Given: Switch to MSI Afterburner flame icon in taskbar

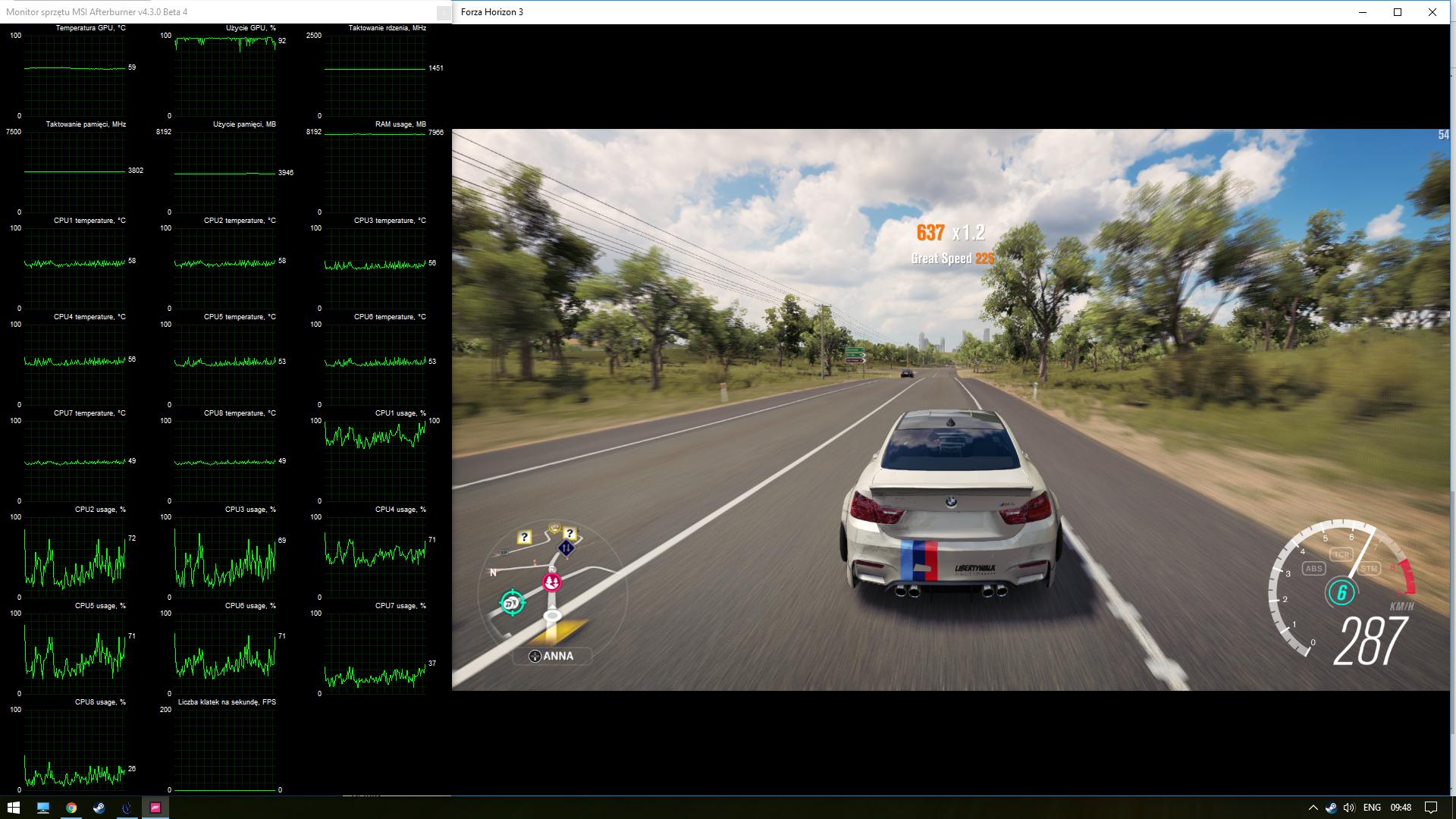Looking at the screenshot, I should pyautogui.click(x=127, y=808).
